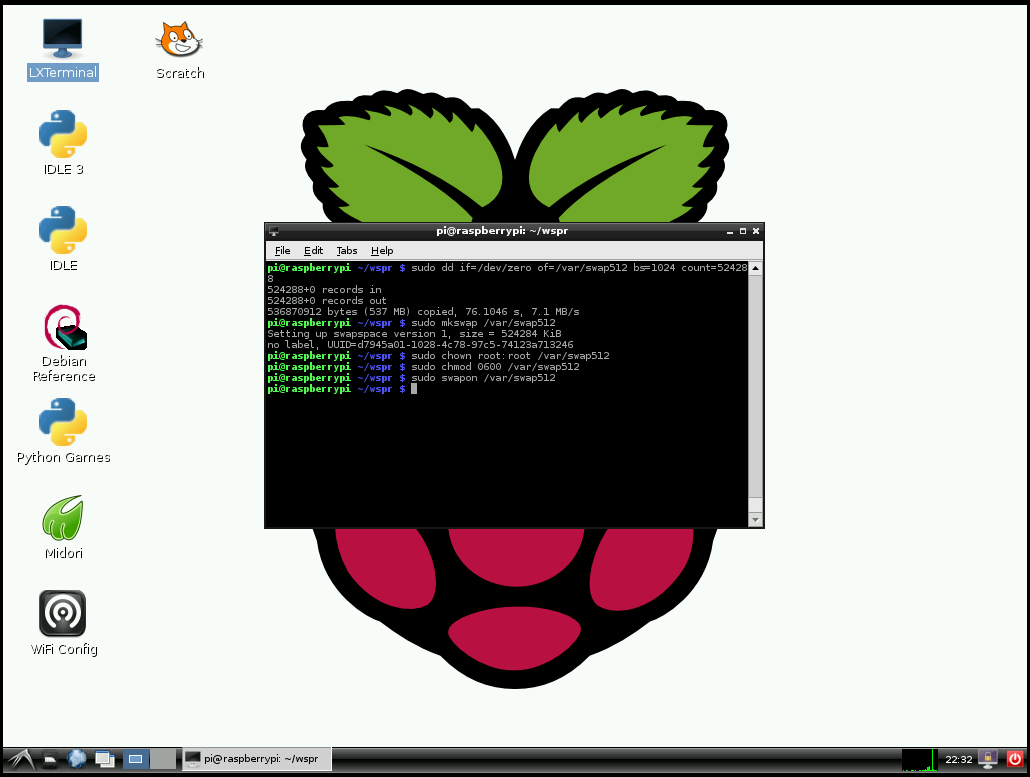Open the Edit menu in LXTerminal

pyautogui.click(x=313, y=250)
